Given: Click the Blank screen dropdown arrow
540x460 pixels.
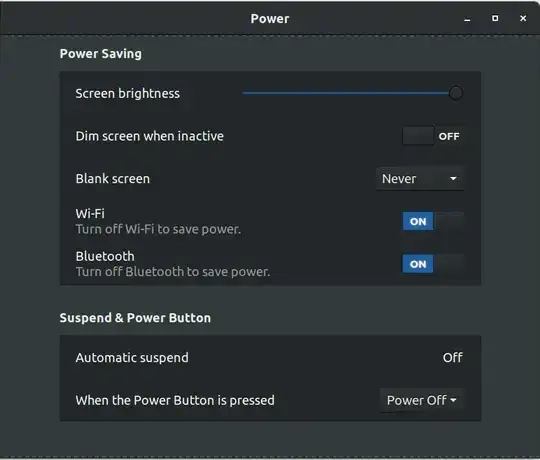Looking at the screenshot, I should tap(453, 178).
